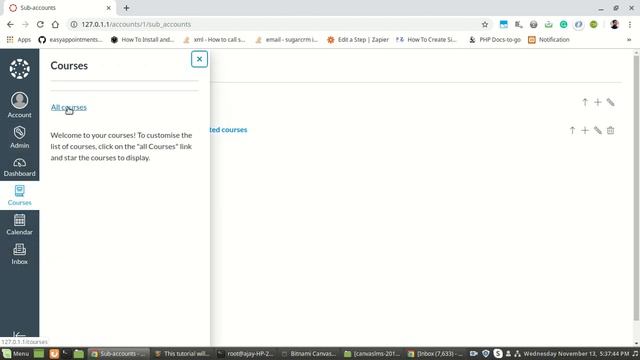Open the teal circular extension icon
This screenshot has height=360, width=640.
[564, 24]
